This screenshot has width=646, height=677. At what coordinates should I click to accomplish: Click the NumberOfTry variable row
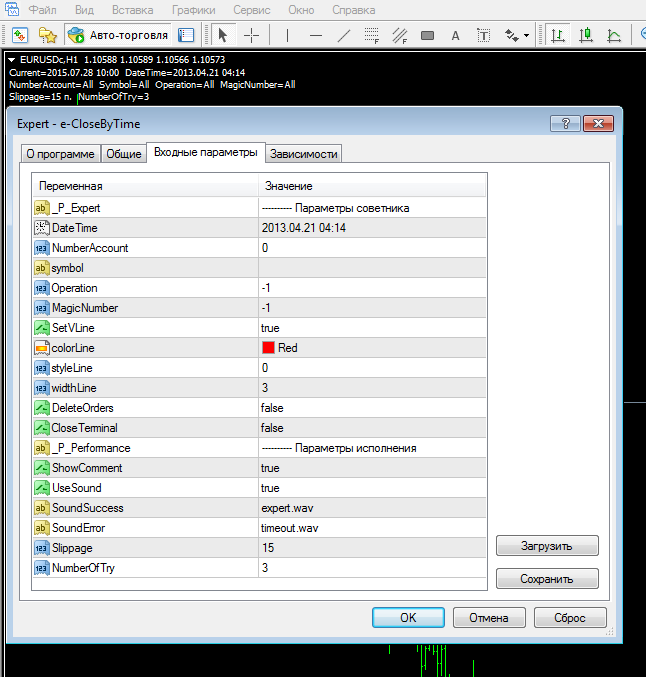(x=259, y=568)
